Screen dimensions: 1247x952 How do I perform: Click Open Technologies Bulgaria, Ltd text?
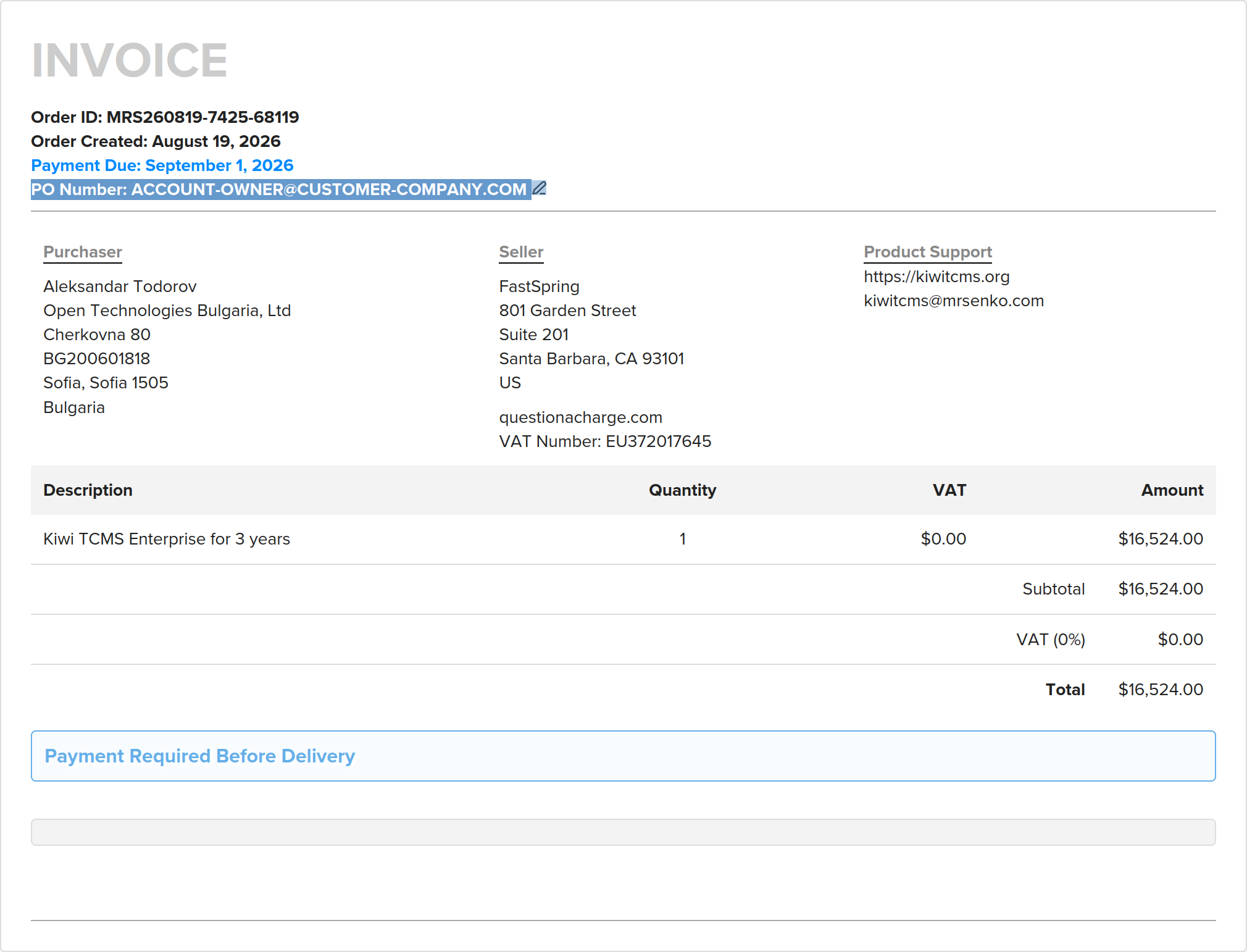point(167,311)
